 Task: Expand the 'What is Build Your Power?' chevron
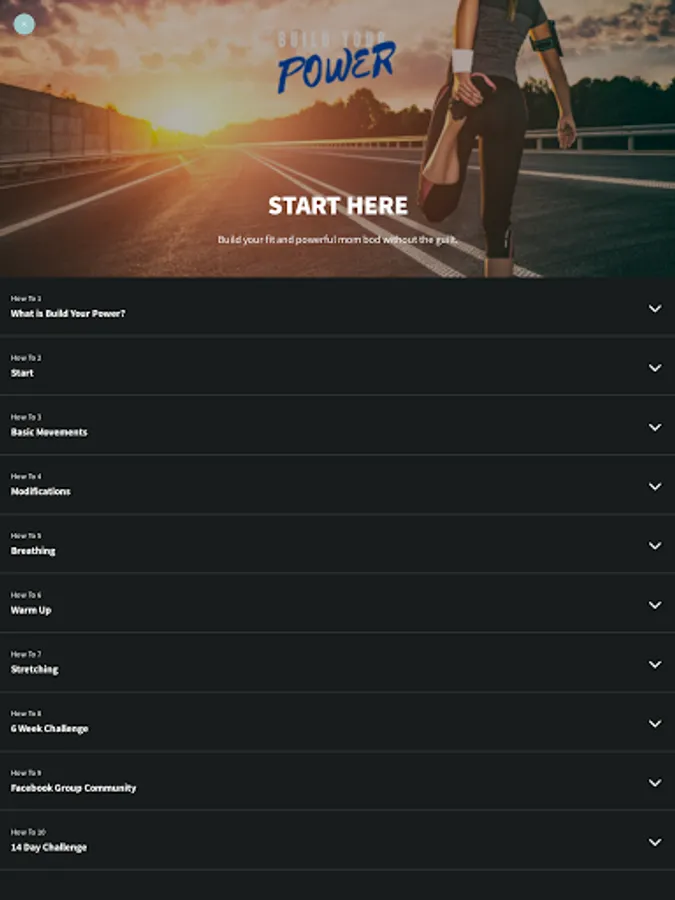point(655,309)
